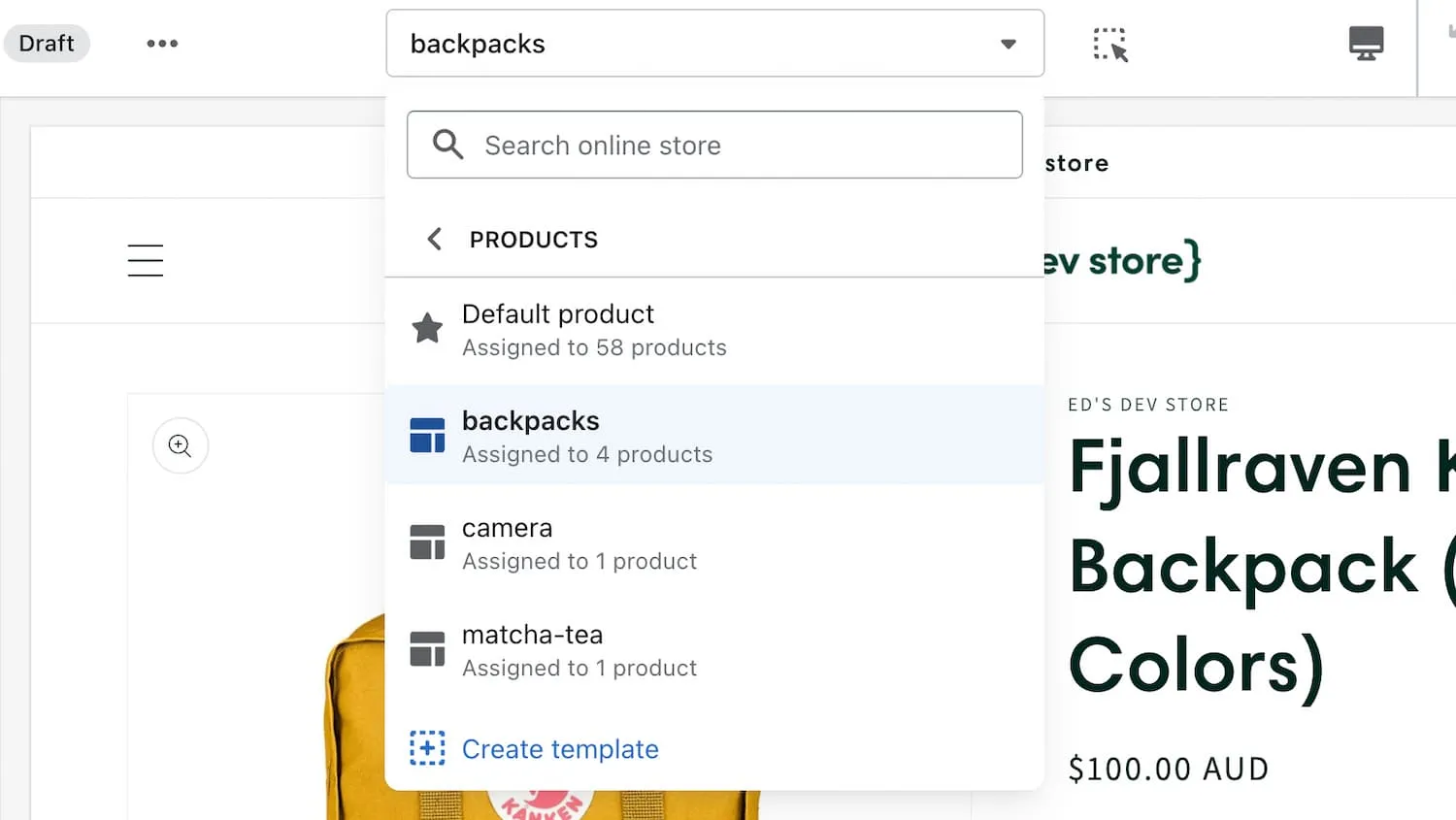The image size is (1456, 820).
Task: Click the star icon of Default product
Action: point(427,328)
